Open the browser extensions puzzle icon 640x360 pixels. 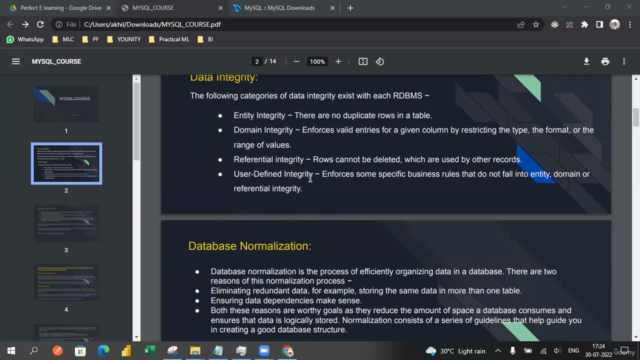[x=584, y=24]
